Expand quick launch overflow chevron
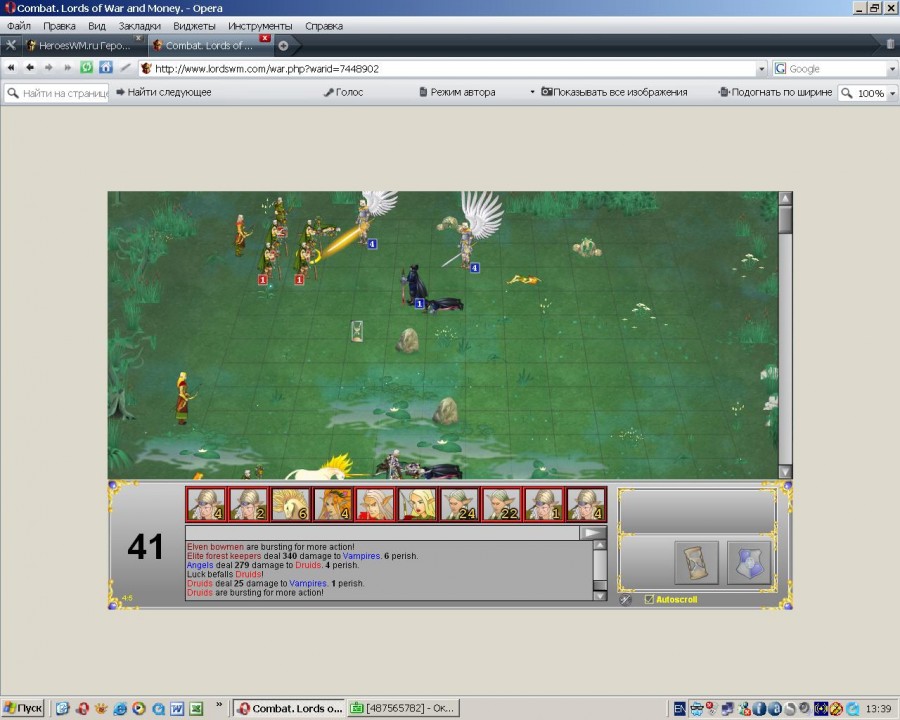 pos(219,704)
